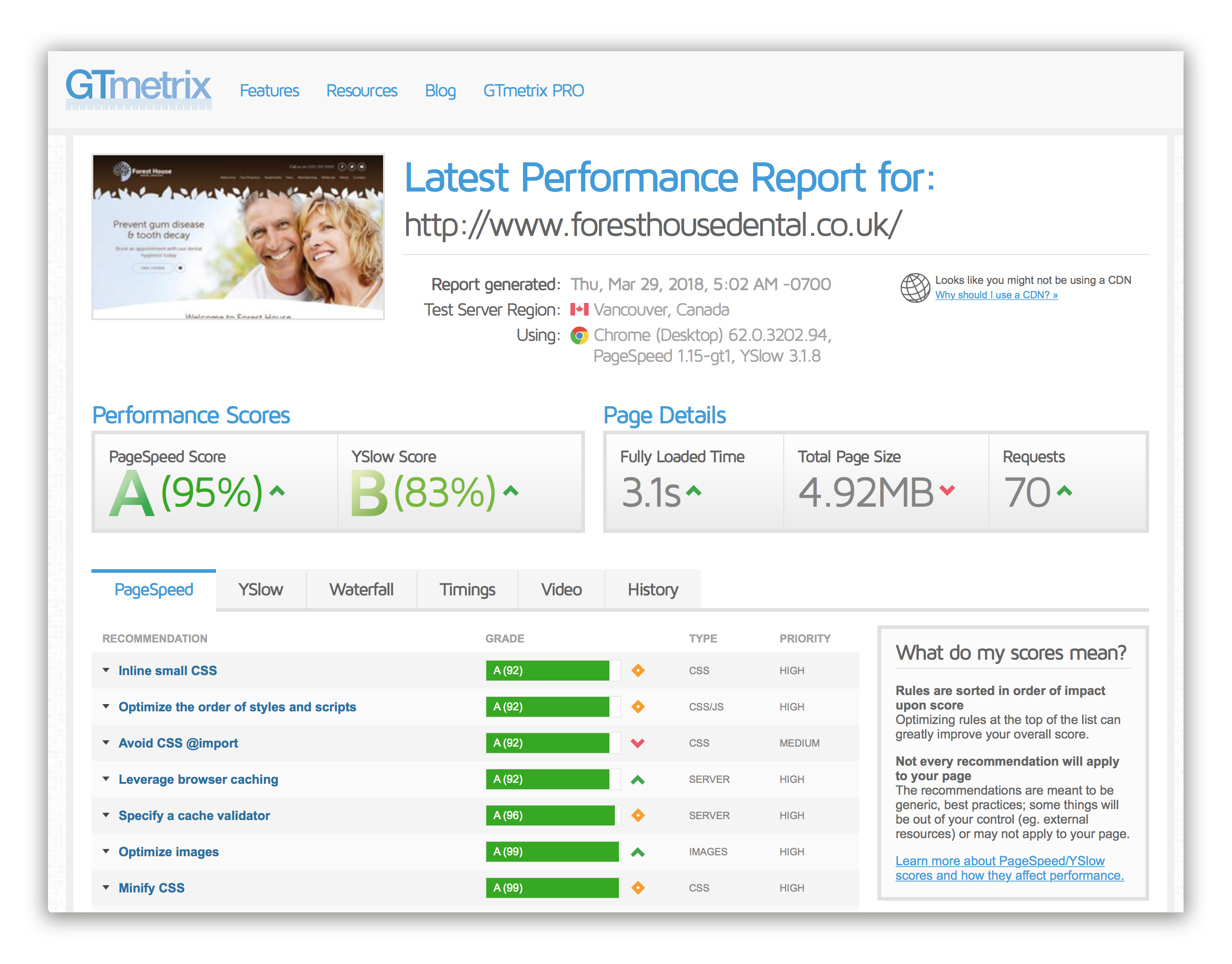Image resolution: width=1232 pixels, height=964 pixels.
Task: Click the YSlow Score green up arrow
Action: [x=510, y=492]
